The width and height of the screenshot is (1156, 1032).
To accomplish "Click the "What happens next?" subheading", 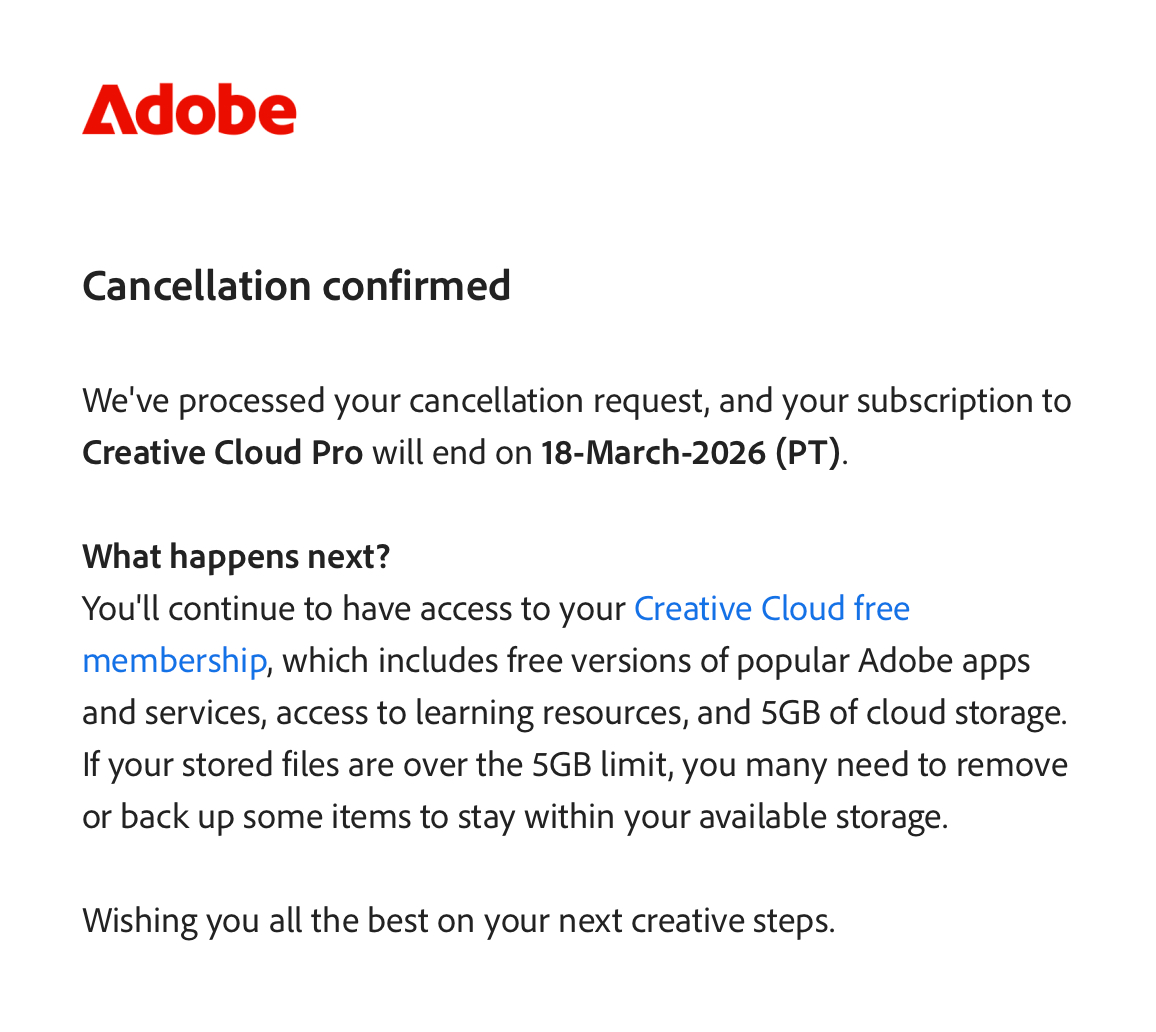I will pos(236,556).
